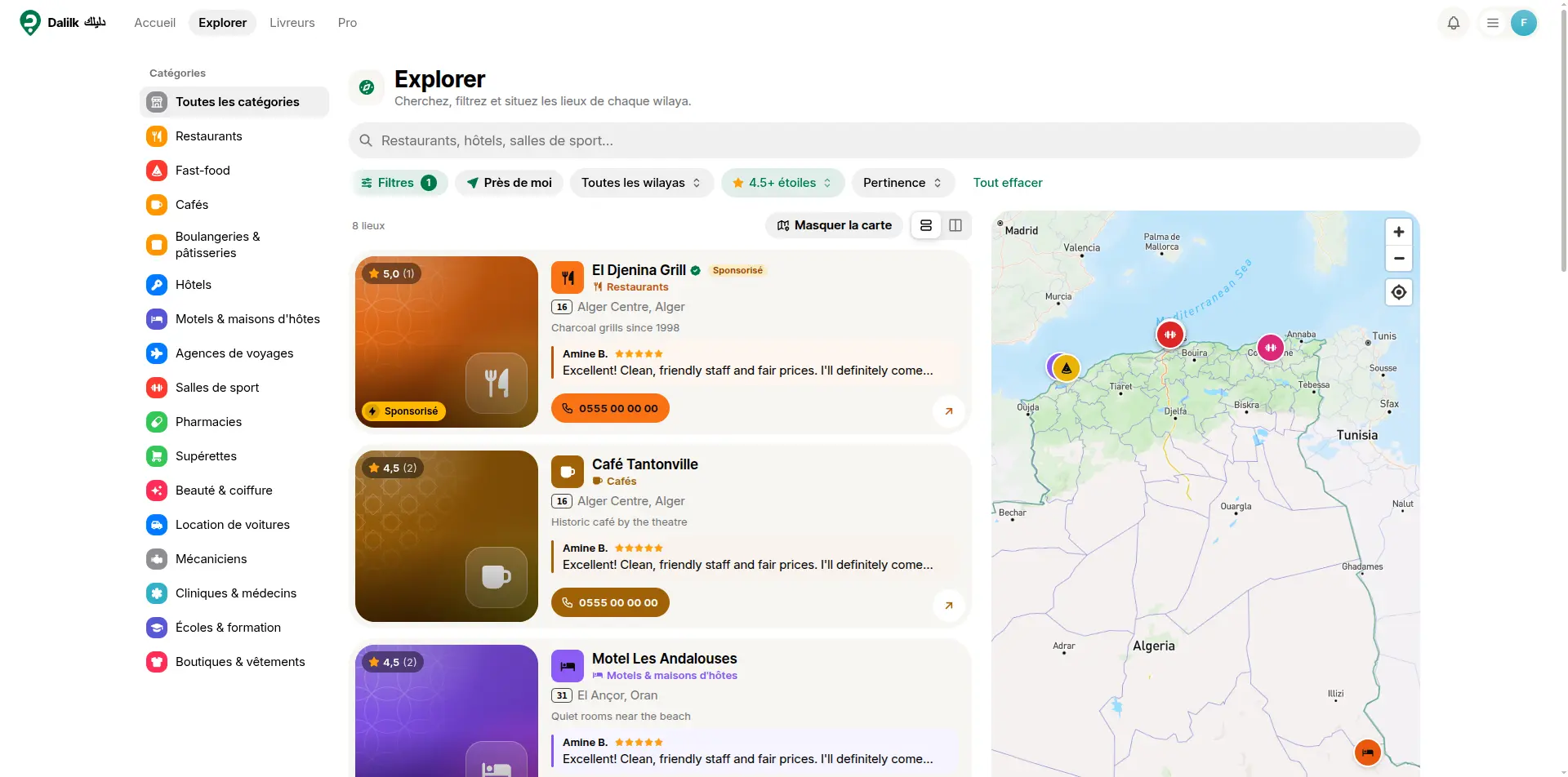1568x777 pixels.
Task: Go to the Accueil tab
Action: coord(155,23)
